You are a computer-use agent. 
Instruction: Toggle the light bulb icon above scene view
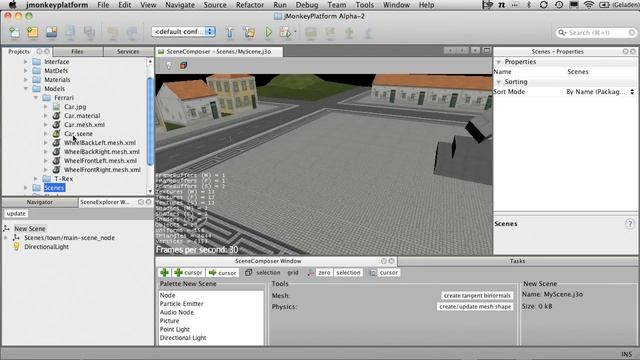pyautogui.click(x=169, y=65)
